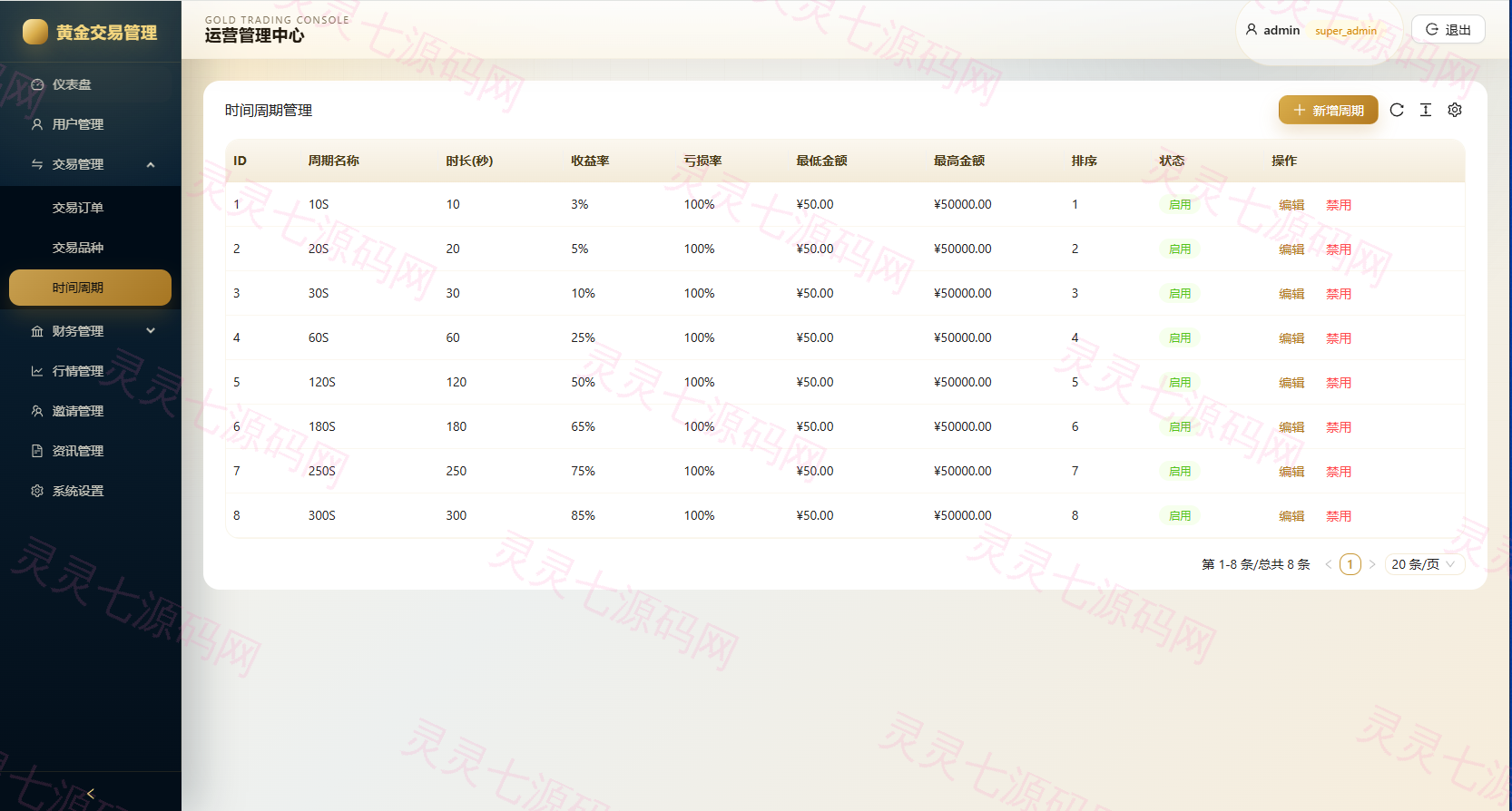Click the refresh table icon

point(1397,110)
